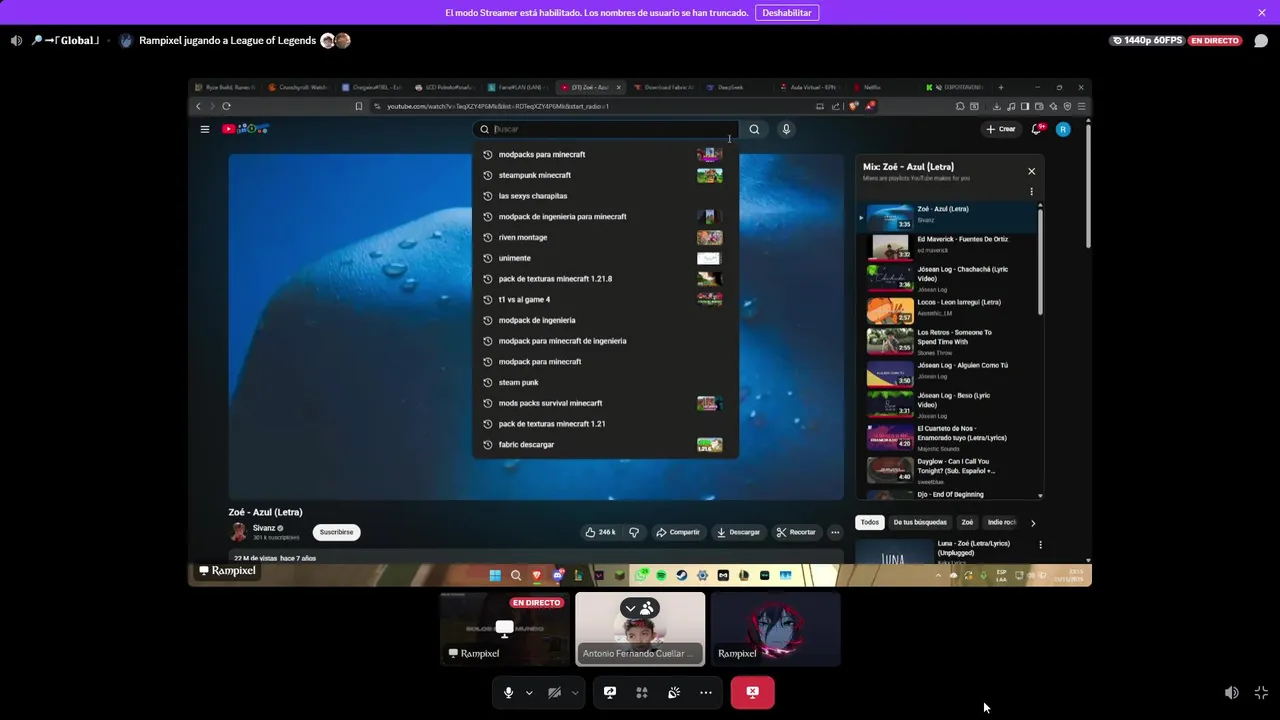
Task: Exit fullscreen stream view
Action: pyautogui.click(x=1261, y=692)
